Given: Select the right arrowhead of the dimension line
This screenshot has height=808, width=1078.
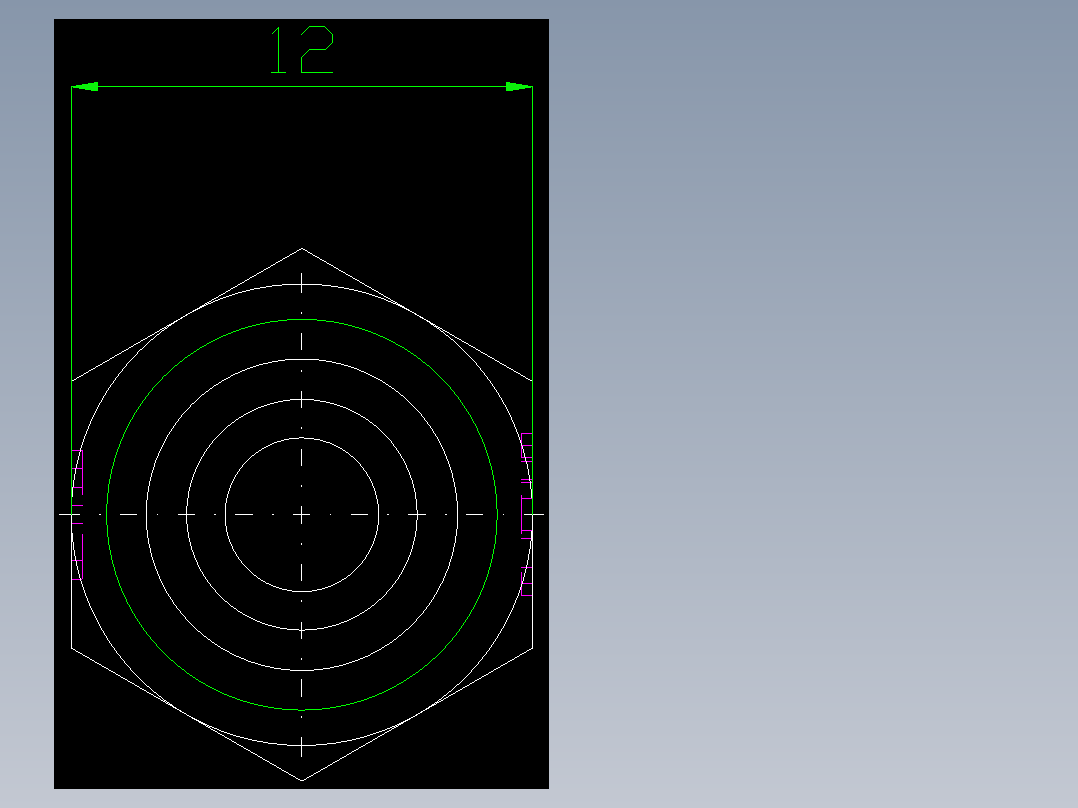Looking at the screenshot, I should click(x=519, y=87).
